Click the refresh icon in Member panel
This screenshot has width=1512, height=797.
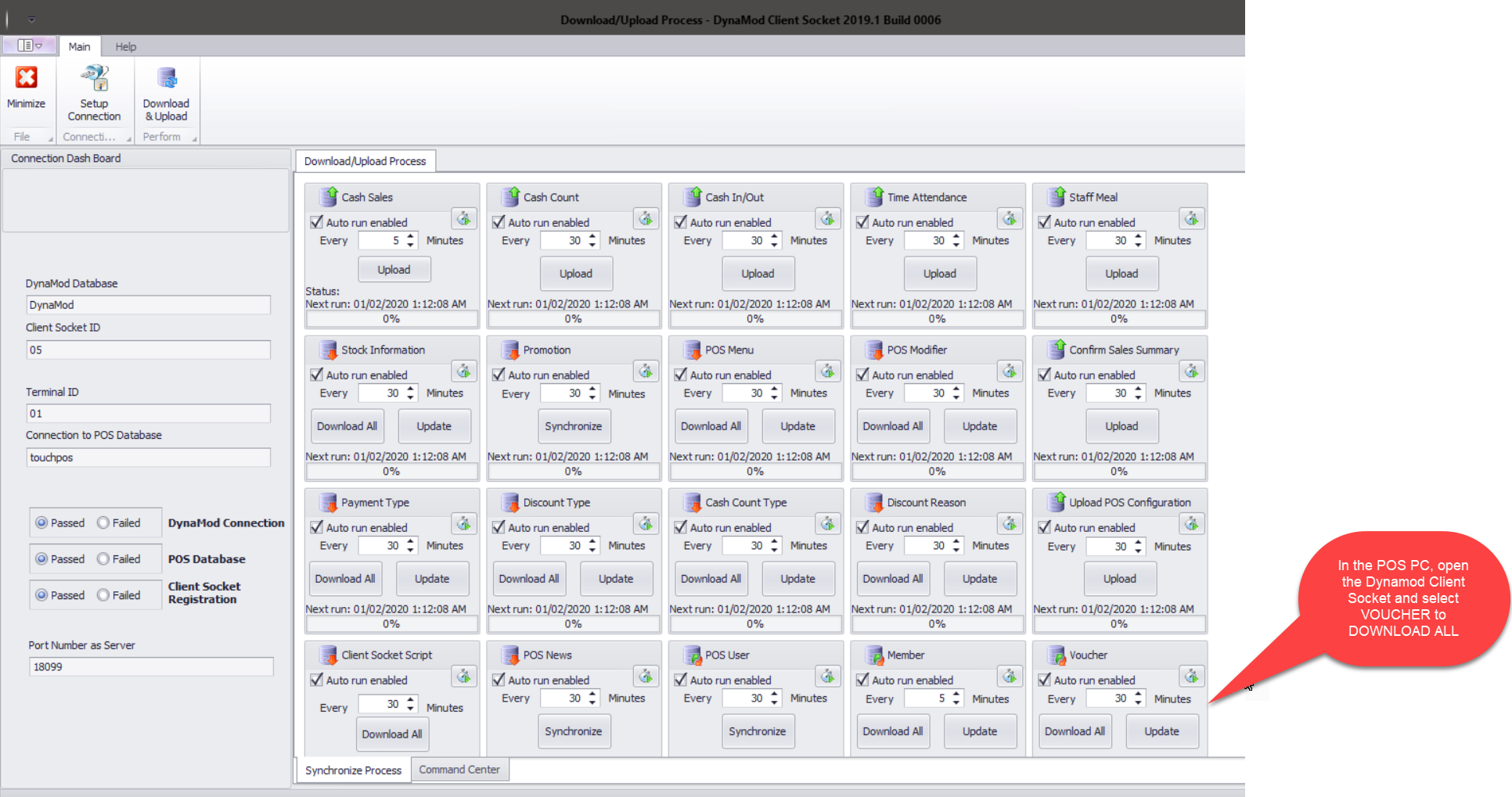[1010, 677]
